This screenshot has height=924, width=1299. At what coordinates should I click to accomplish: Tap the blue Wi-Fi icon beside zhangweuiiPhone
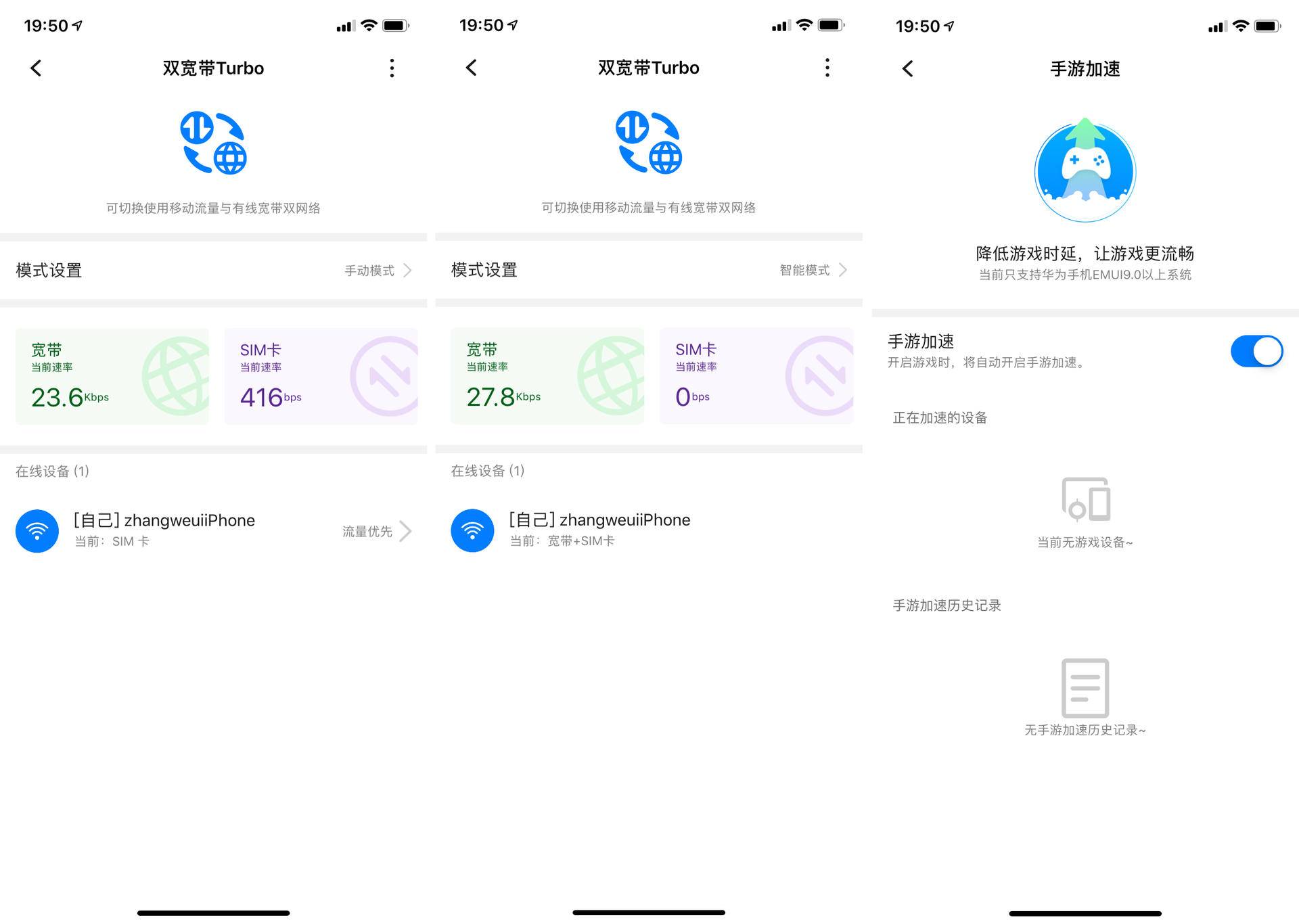coord(37,531)
